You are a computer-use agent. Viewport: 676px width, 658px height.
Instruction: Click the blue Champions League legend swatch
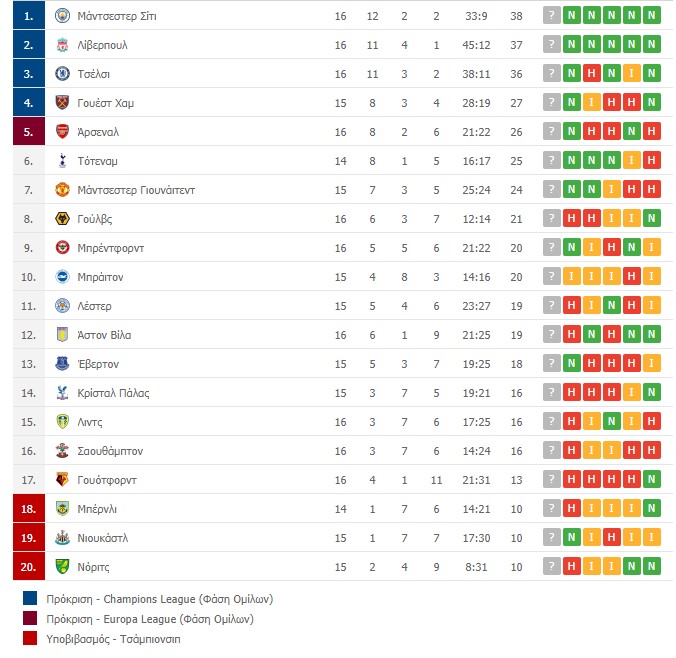point(30,598)
